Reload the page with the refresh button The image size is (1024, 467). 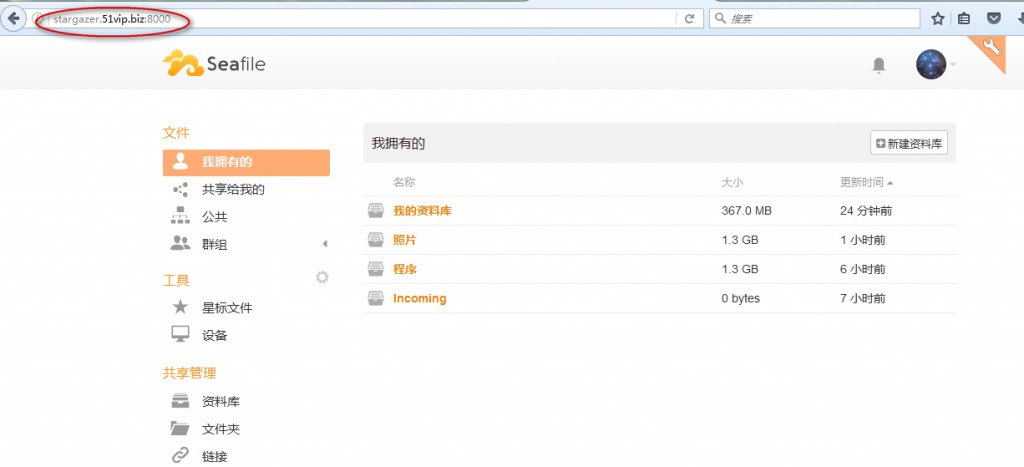[x=689, y=18]
